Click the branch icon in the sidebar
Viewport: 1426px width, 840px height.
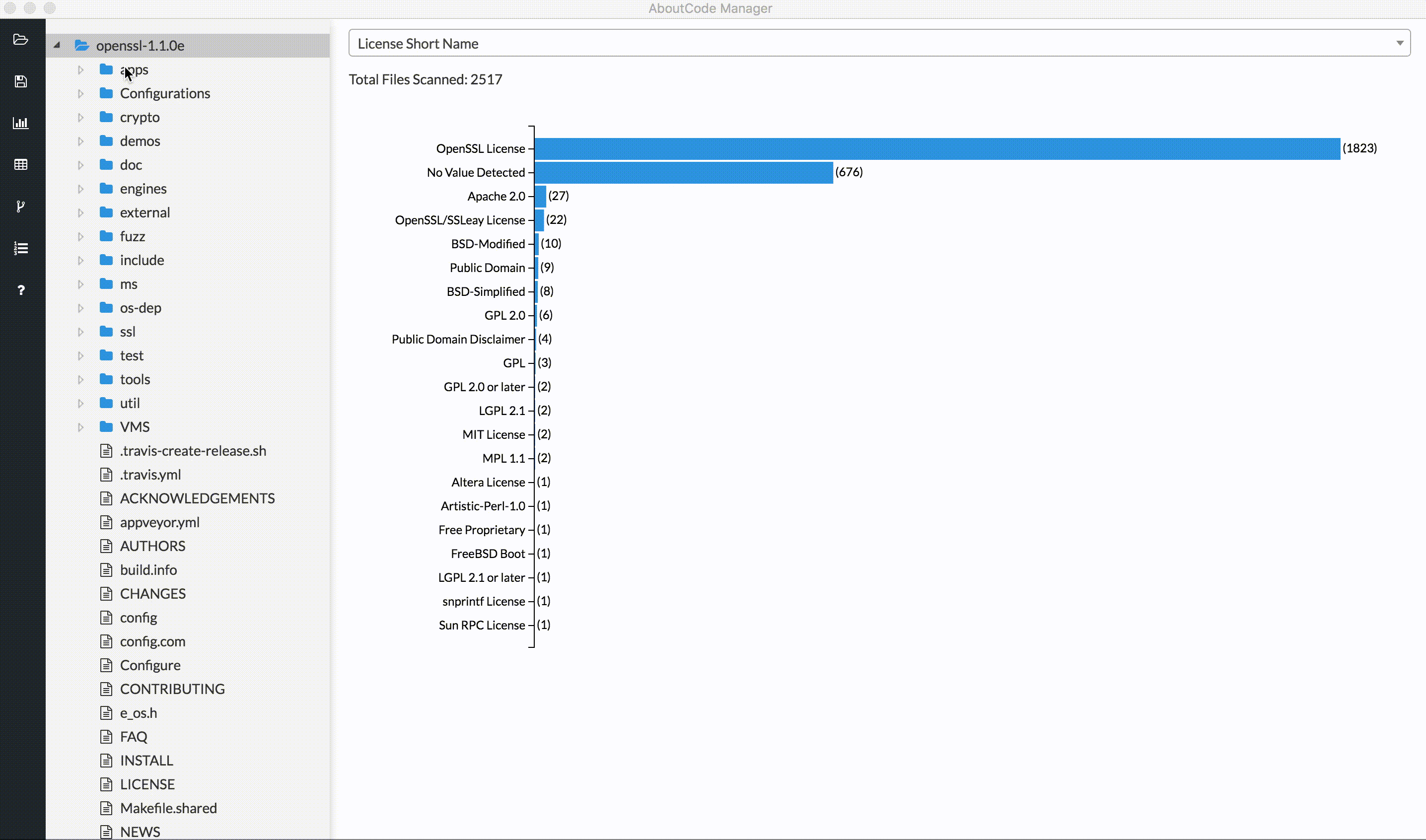pyautogui.click(x=21, y=207)
